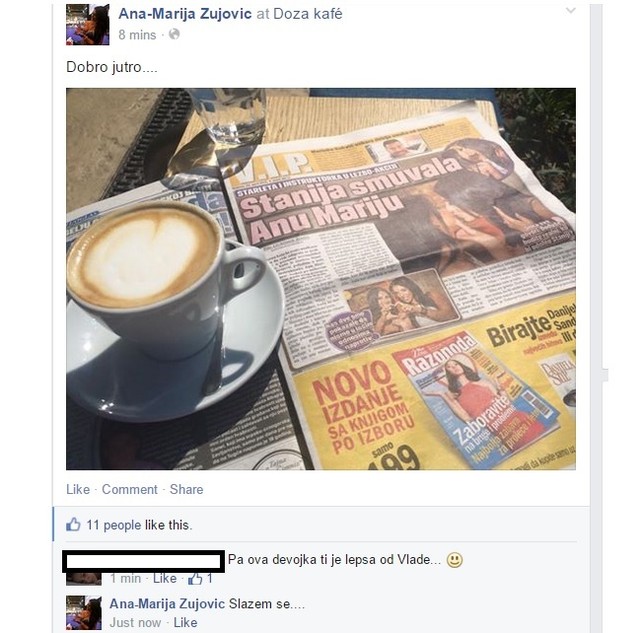Open Ana-Marija Zujovic profile from post header
The width and height of the screenshot is (640, 633).
[185, 14]
